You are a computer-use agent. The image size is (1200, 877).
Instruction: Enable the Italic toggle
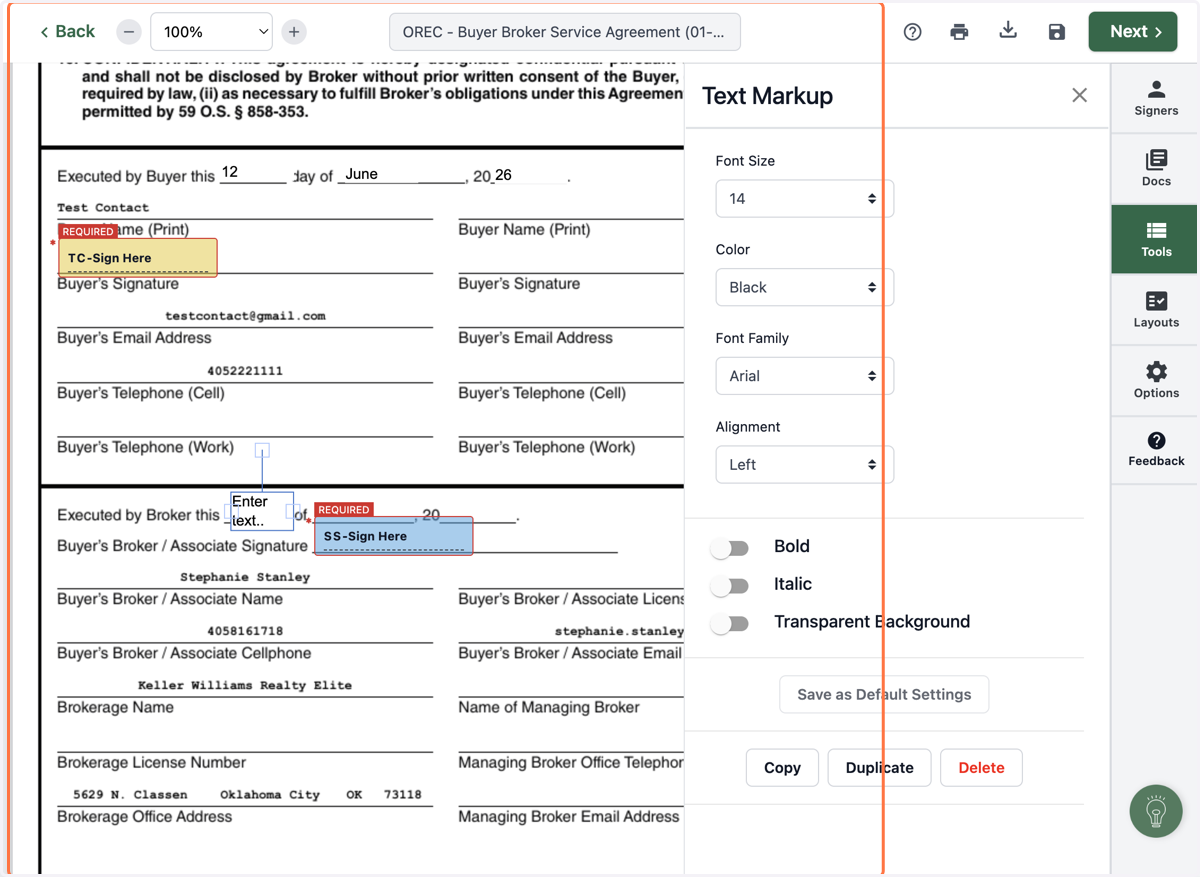[x=730, y=585]
